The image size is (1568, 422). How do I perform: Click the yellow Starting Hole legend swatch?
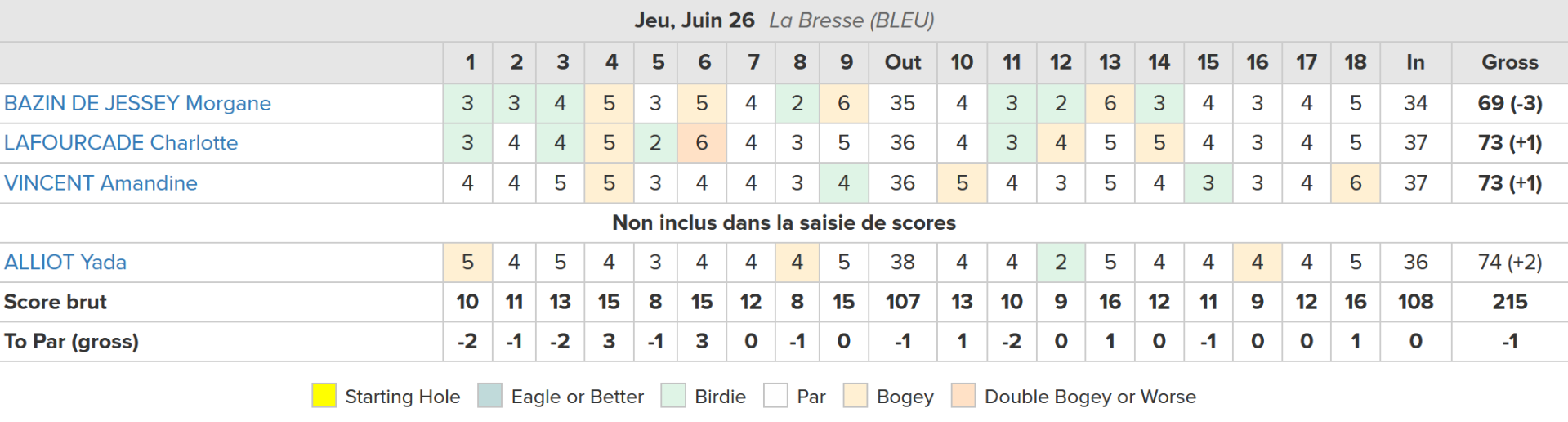coord(324,396)
